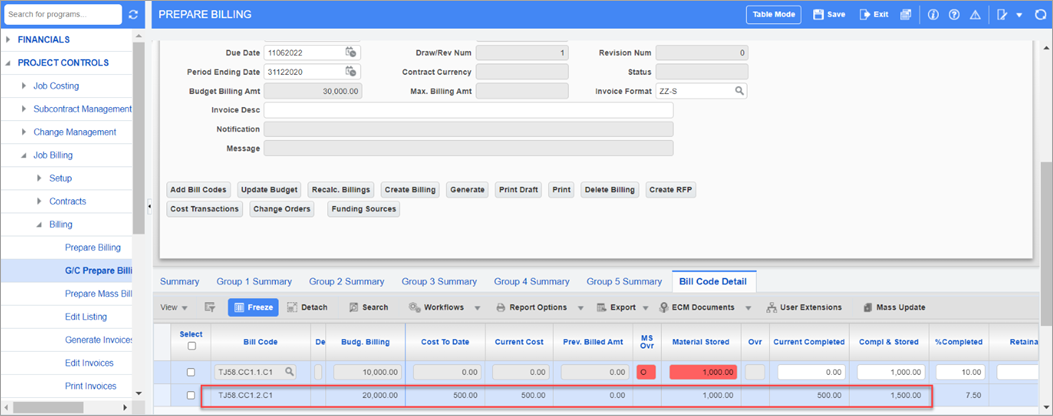Open the Period Ending Date calendar picker
1053x416 pixels.
351,71
